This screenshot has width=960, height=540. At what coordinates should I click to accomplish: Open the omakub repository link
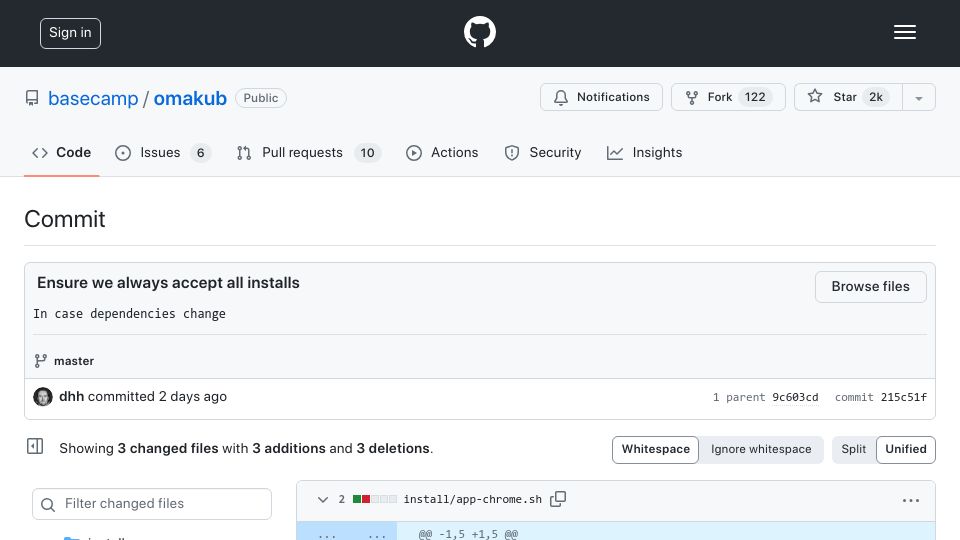click(x=190, y=99)
